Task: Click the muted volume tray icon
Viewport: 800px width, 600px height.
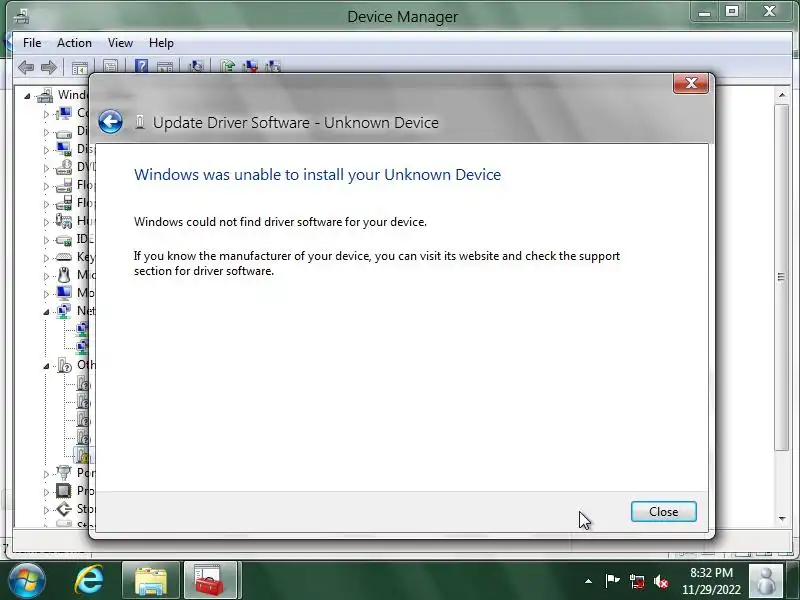Action: pos(661,581)
